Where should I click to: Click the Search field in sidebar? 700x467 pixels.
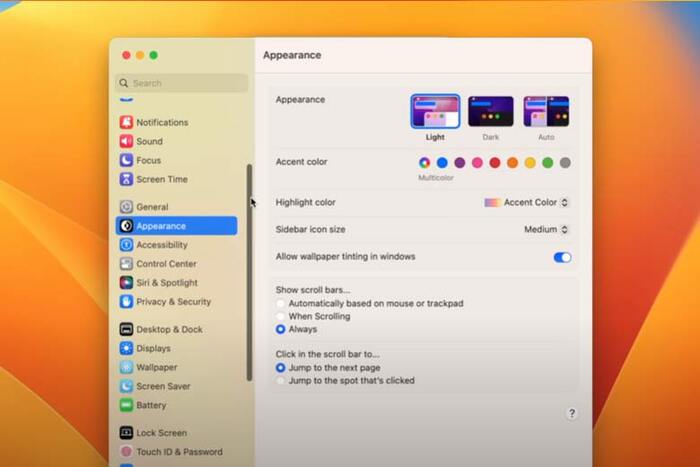click(181, 83)
